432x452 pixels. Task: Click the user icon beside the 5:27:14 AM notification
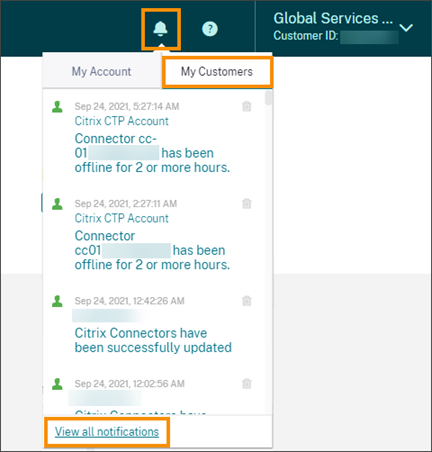click(57, 107)
